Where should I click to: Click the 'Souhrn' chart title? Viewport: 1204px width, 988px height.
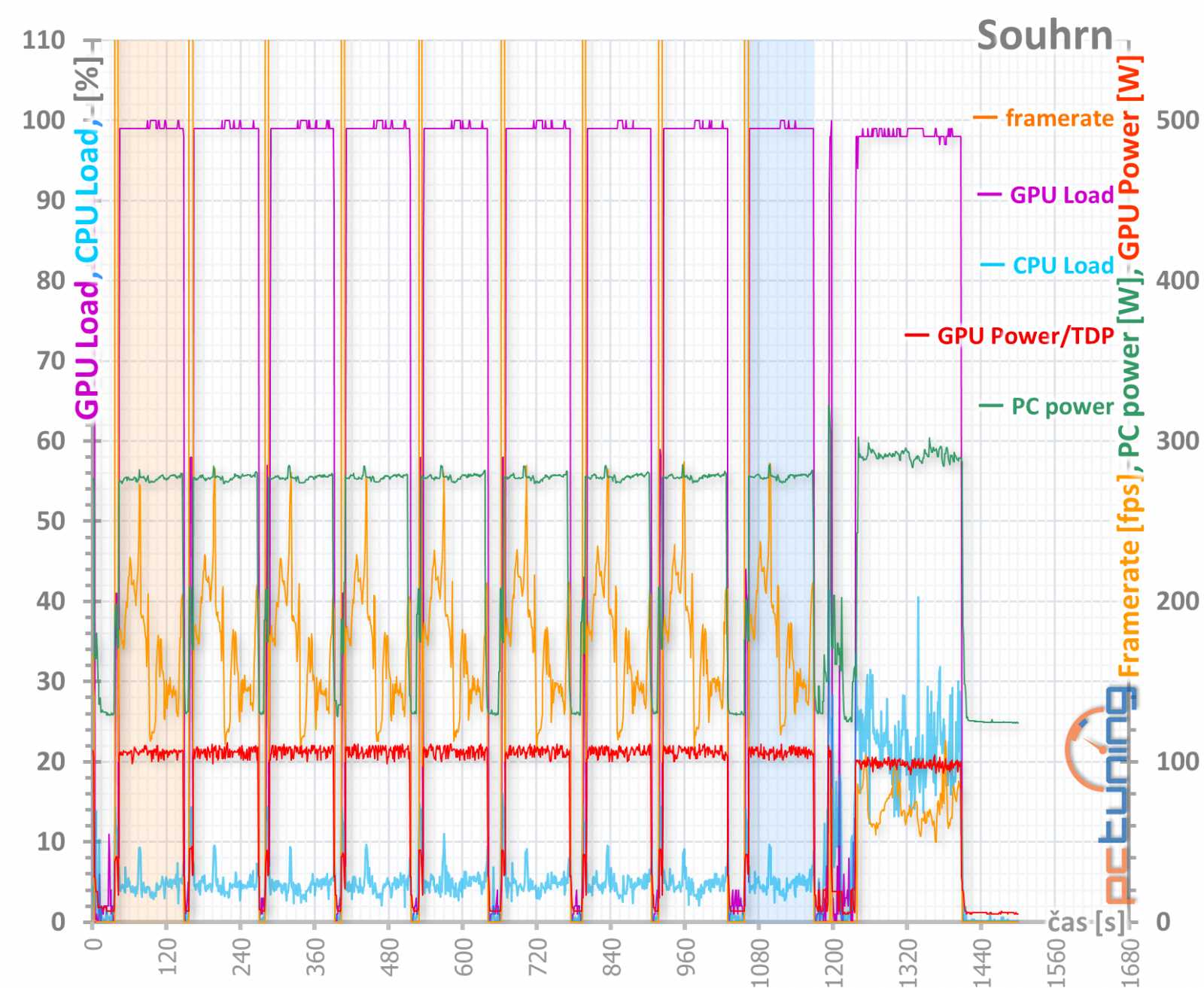click(1044, 35)
